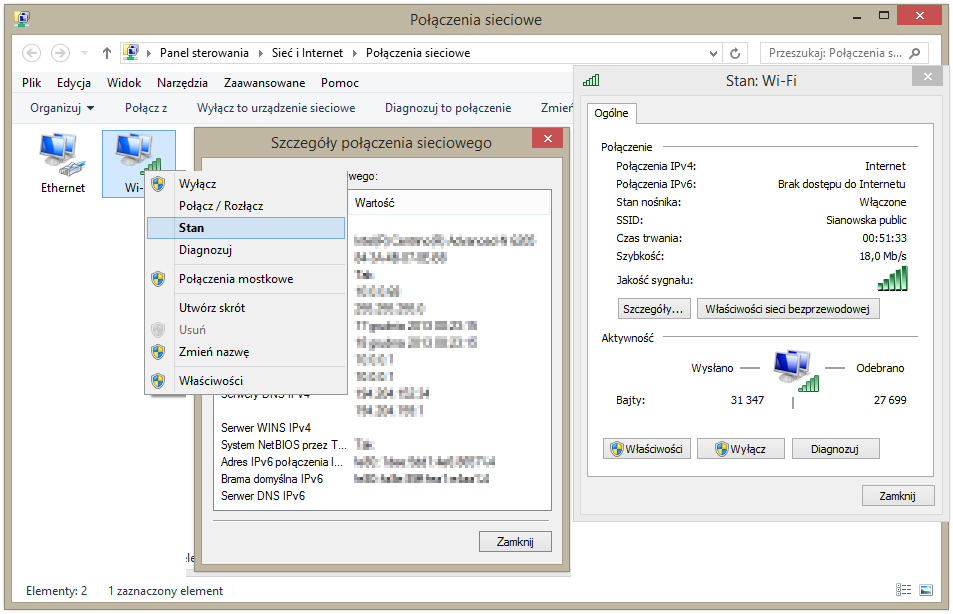Viewport: 953px width, 614px height.
Task: Click Właściwości button in Stan dialog
Action: [x=647, y=449]
